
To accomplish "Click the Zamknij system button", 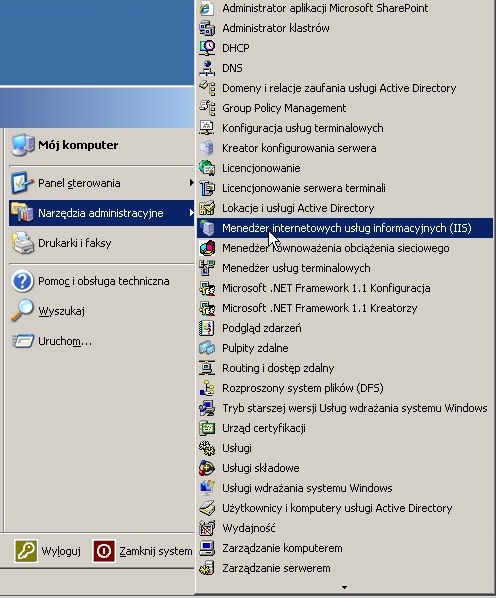I will [x=143, y=551].
